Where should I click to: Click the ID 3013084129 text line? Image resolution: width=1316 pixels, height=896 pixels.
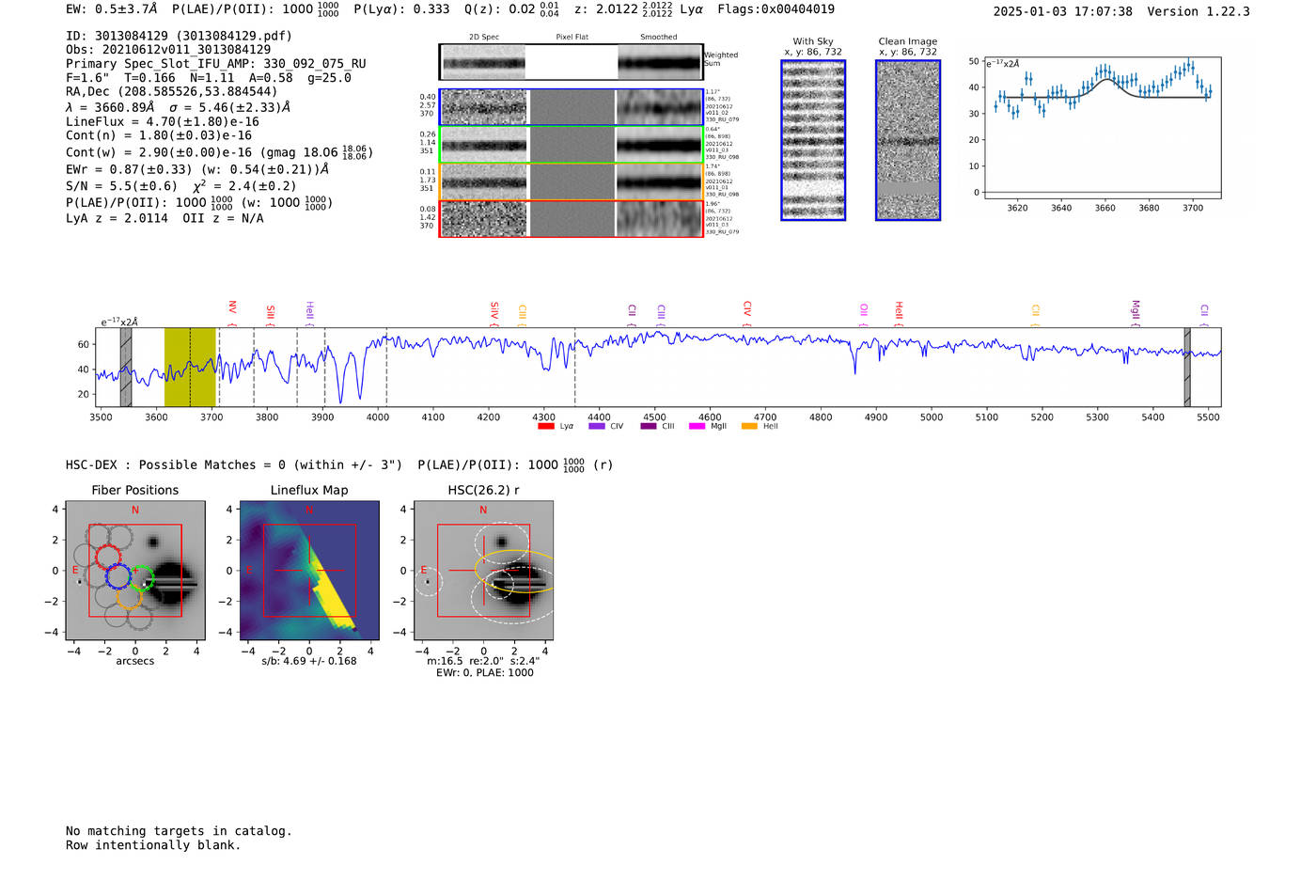[179, 36]
